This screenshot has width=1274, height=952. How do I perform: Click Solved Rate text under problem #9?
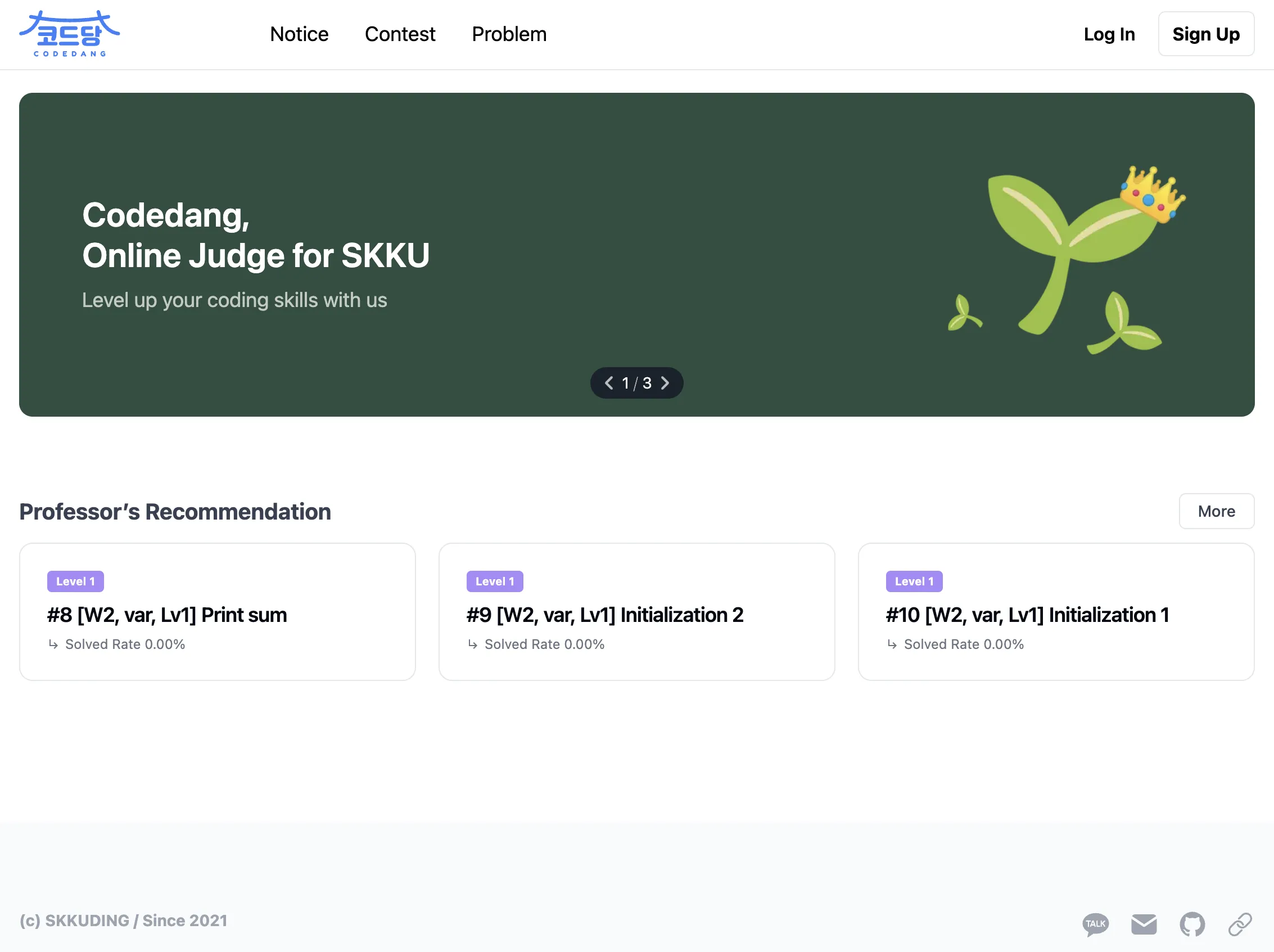point(544,644)
